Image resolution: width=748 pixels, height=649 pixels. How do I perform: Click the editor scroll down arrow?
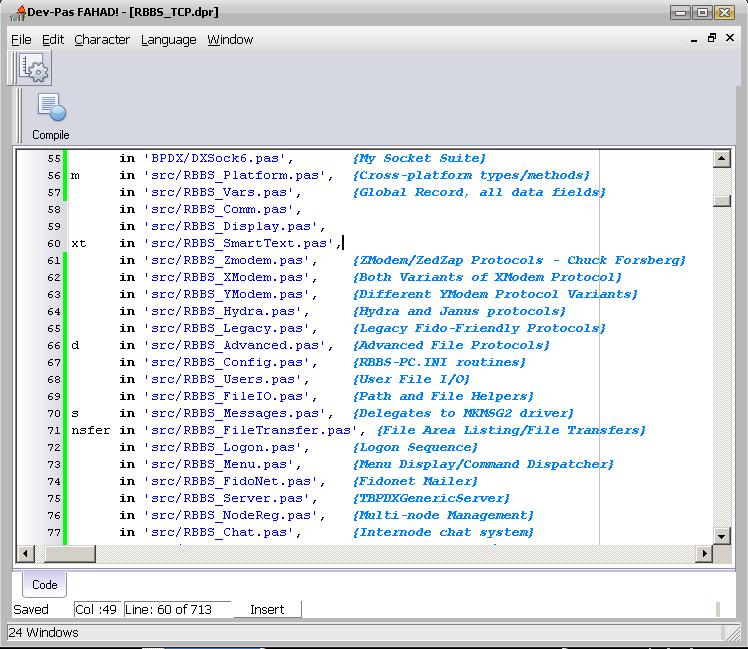tap(721, 536)
